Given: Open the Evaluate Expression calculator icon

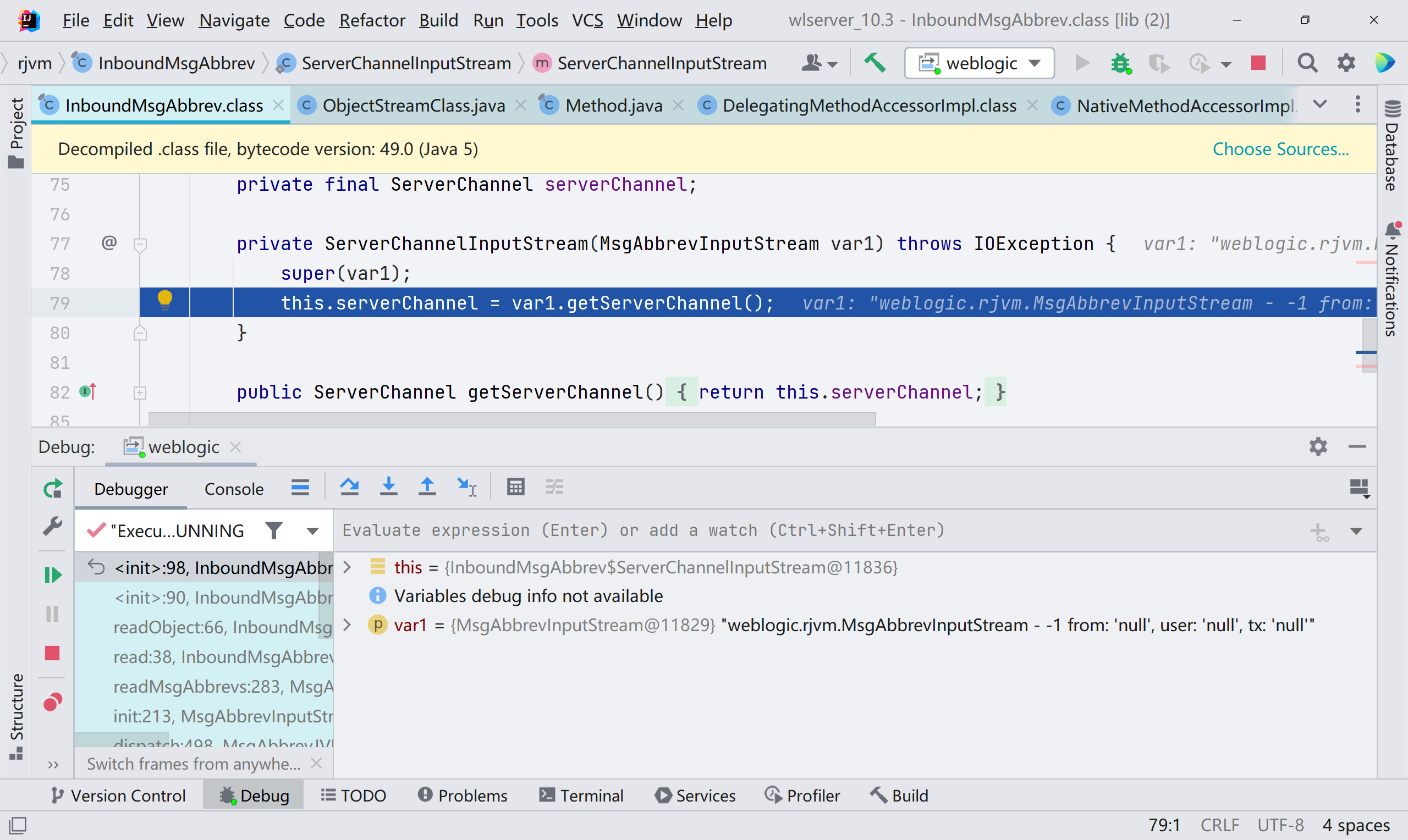Looking at the screenshot, I should click(515, 487).
